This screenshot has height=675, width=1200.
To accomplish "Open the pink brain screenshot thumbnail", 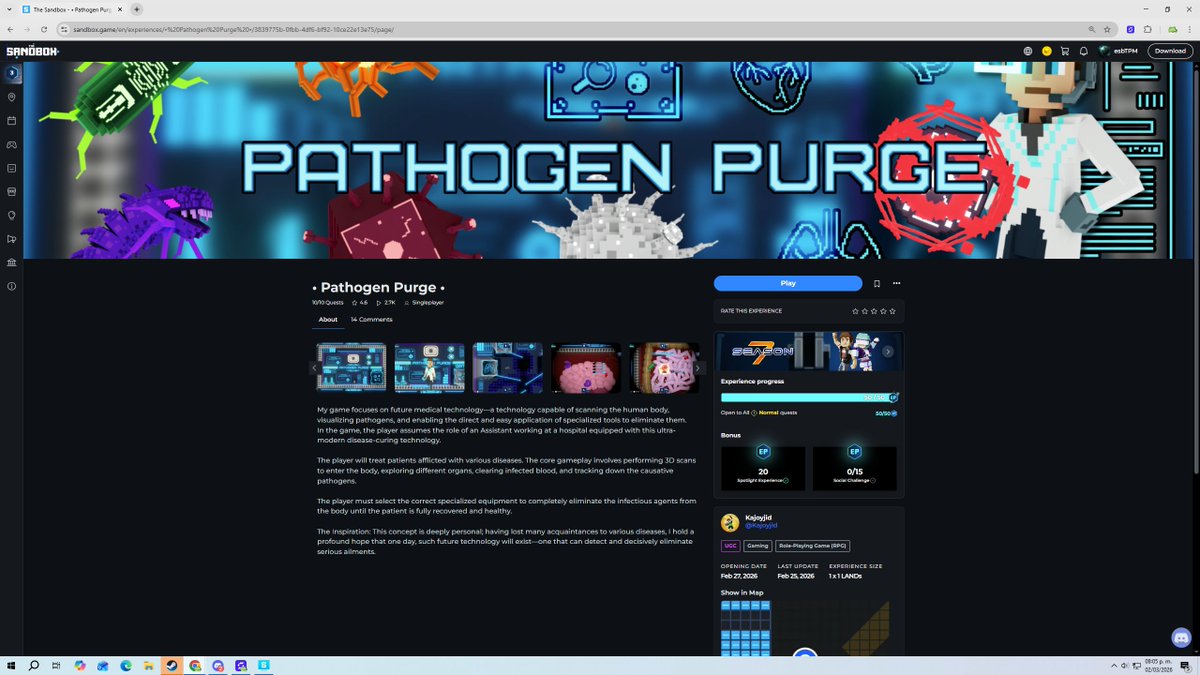I will click(x=585, y=367).
